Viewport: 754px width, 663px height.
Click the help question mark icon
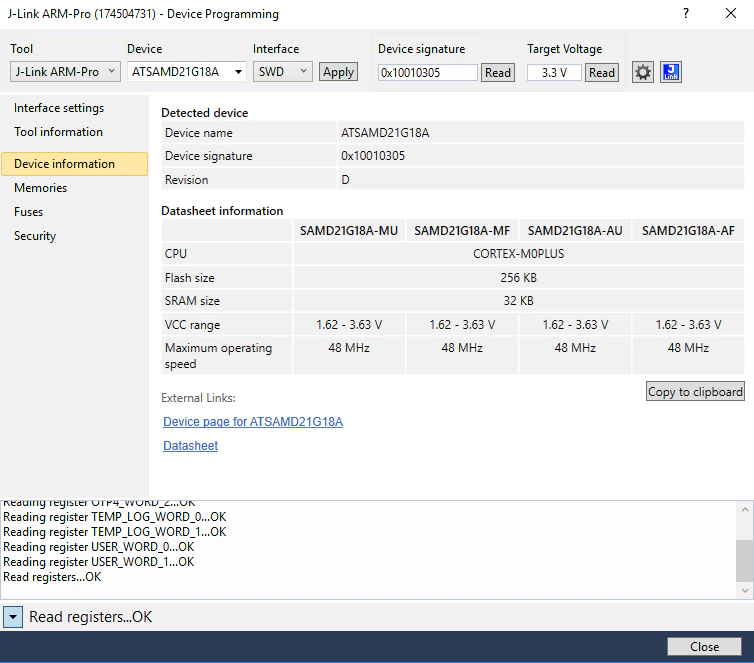click(x=686, y=13)
